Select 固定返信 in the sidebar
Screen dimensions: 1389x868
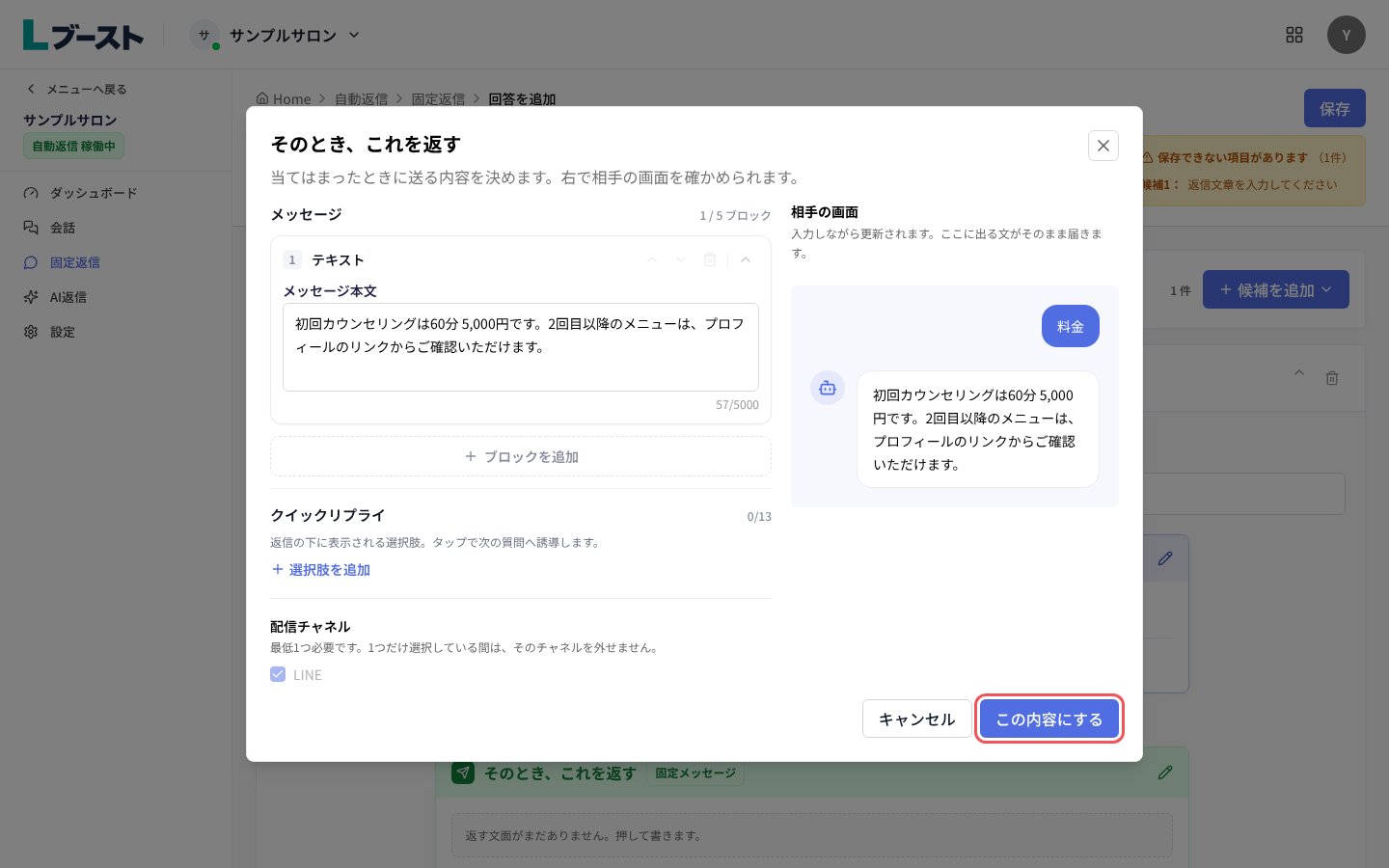[74, 262]
